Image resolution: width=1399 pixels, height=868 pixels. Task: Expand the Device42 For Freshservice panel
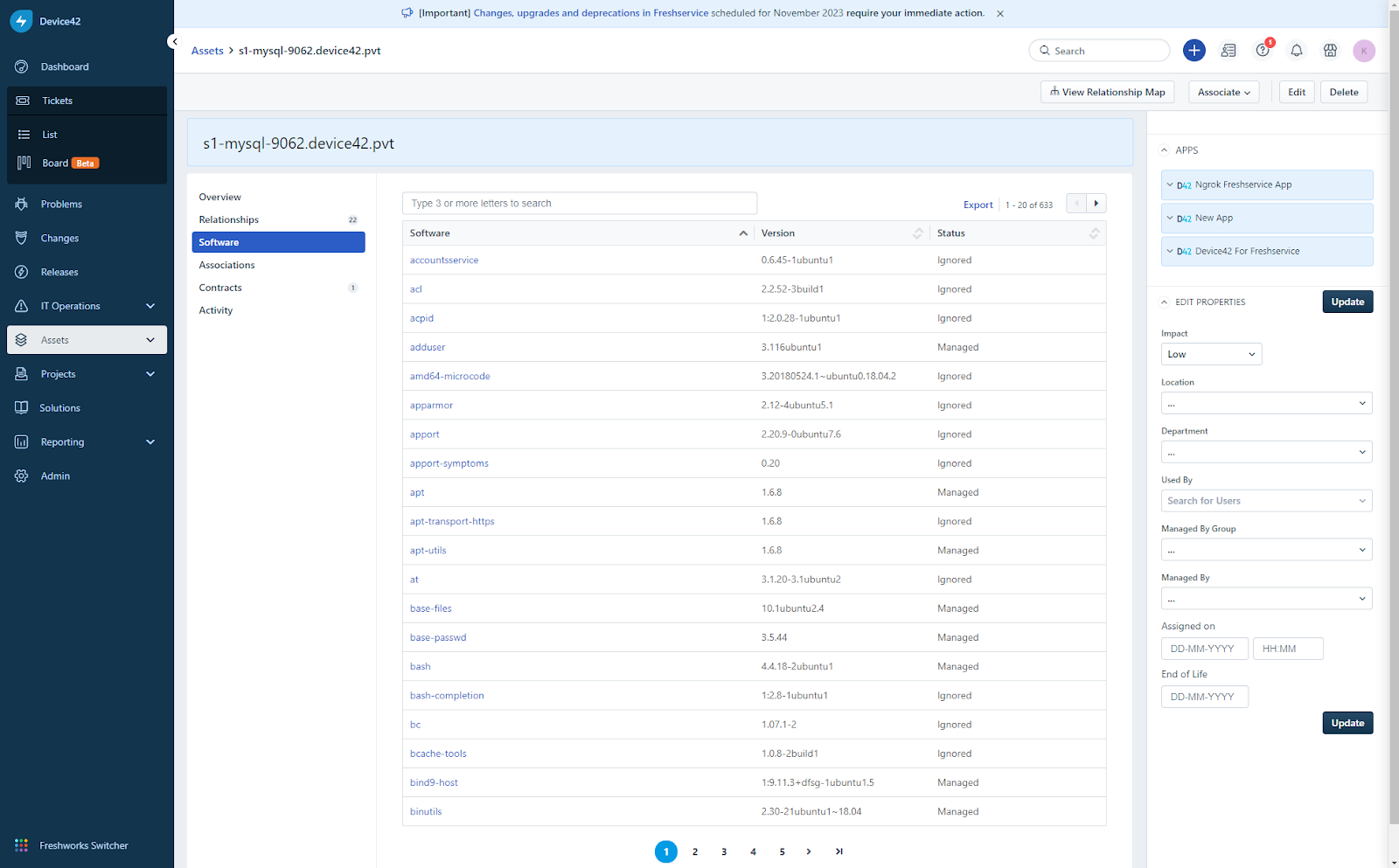[x=1267, y=251]
